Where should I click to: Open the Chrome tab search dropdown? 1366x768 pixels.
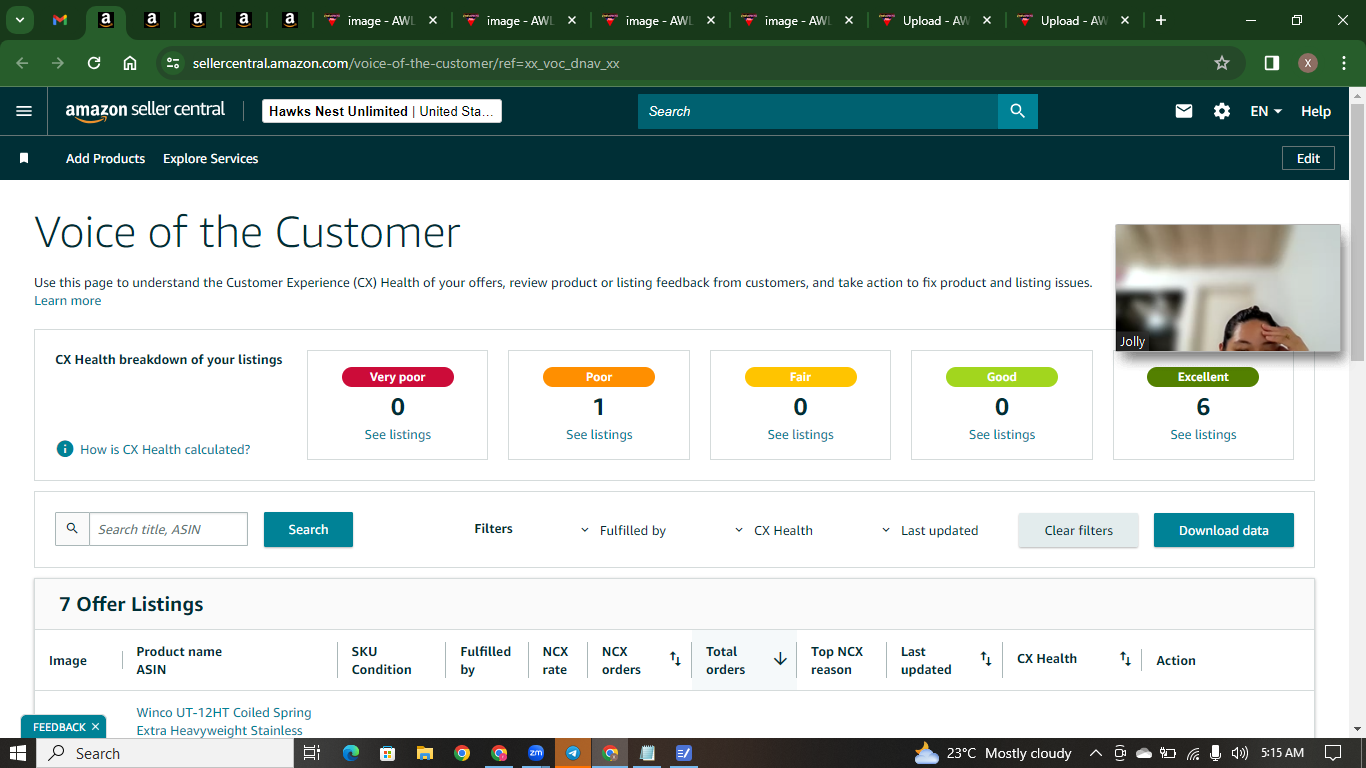tap(19, 20)
